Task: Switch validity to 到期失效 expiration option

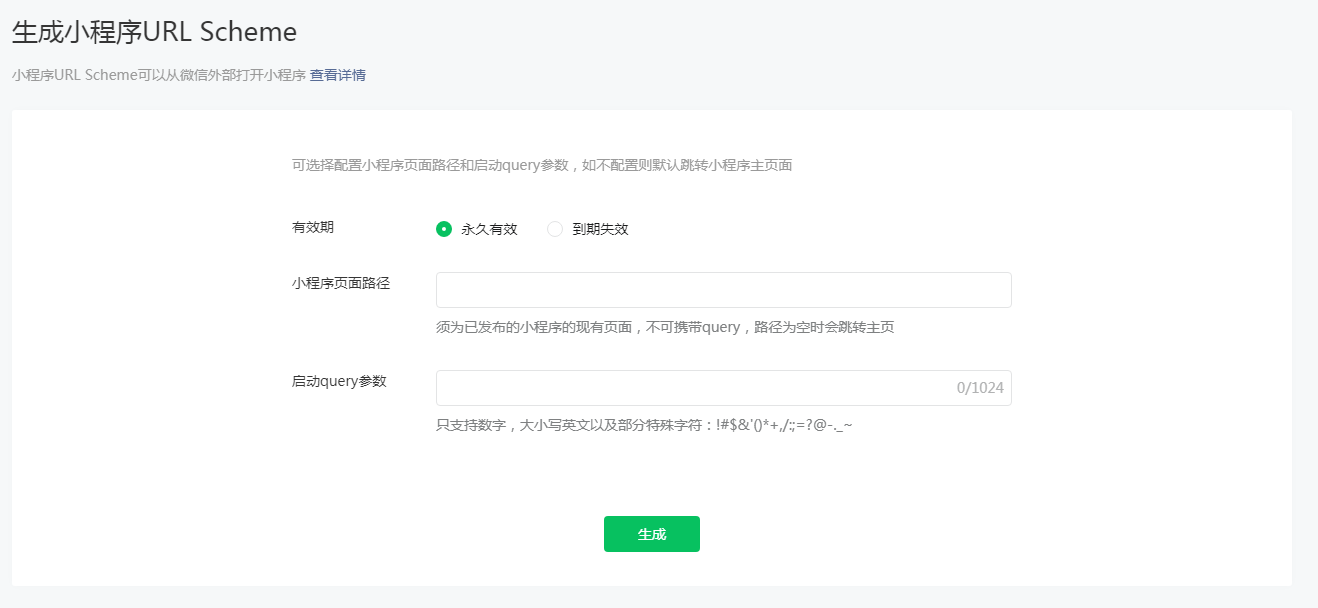Action: pos(555,228)
